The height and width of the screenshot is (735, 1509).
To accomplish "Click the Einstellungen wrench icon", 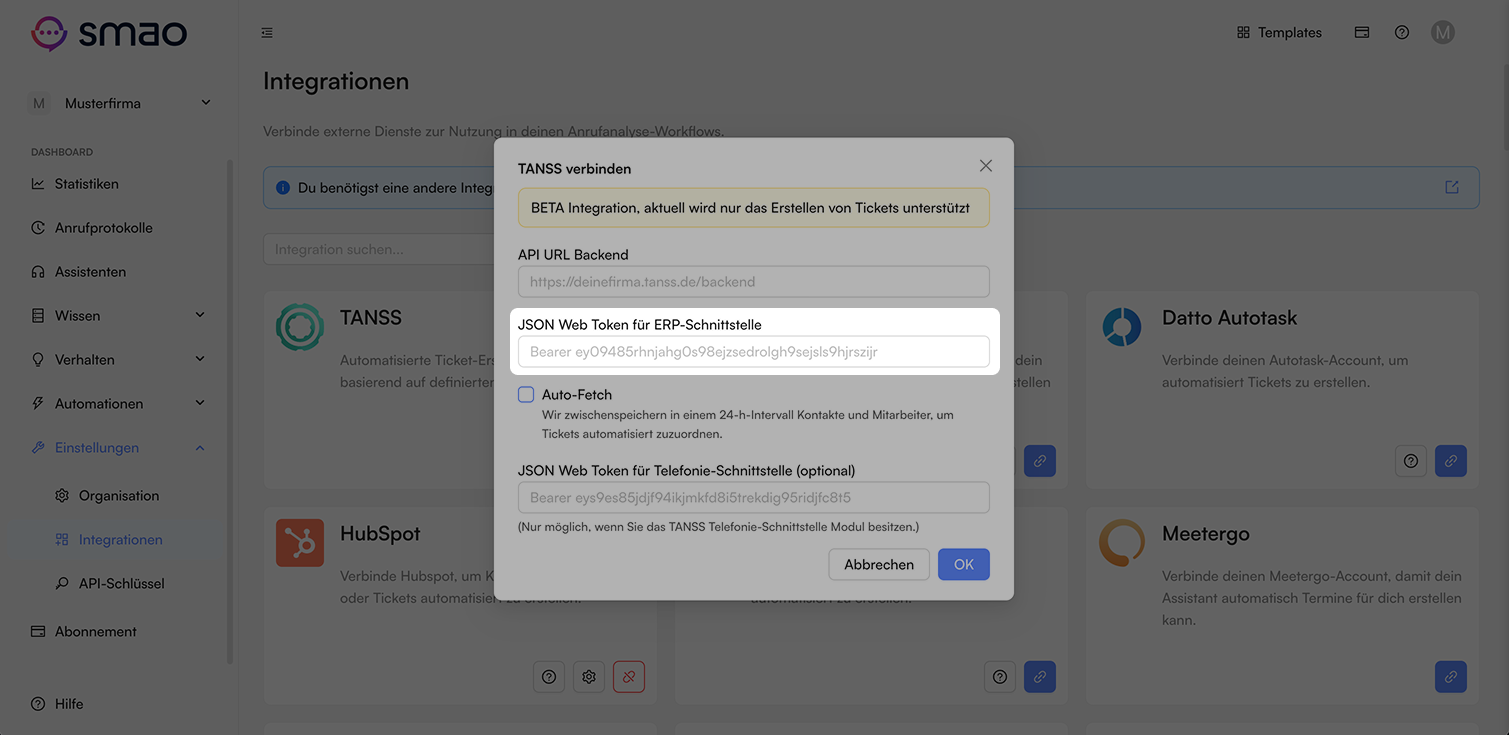I will [x=38, y=448].
